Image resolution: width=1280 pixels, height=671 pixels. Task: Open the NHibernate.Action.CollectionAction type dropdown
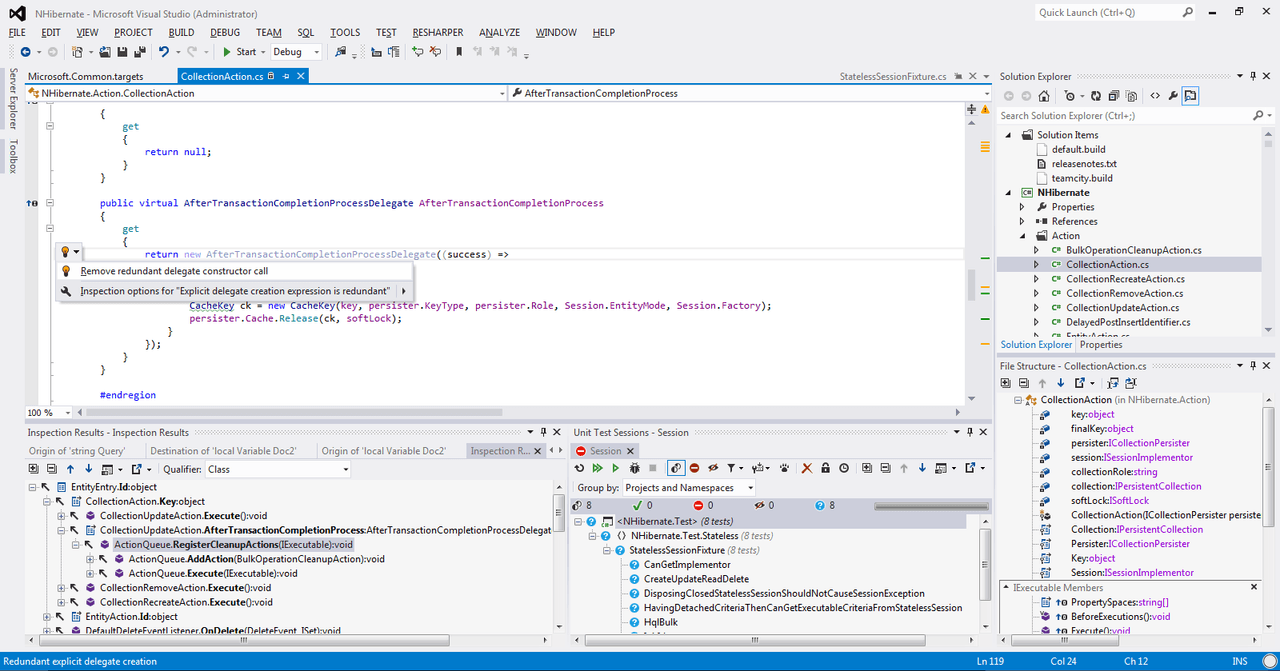point(268,93)
